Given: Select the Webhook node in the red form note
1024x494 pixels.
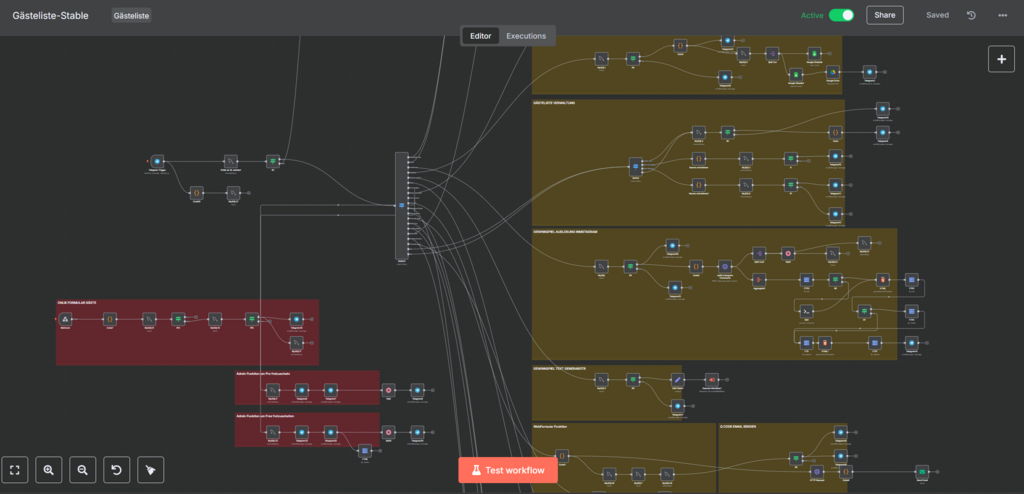Looking at the screenshot, I should coord(65,319).
